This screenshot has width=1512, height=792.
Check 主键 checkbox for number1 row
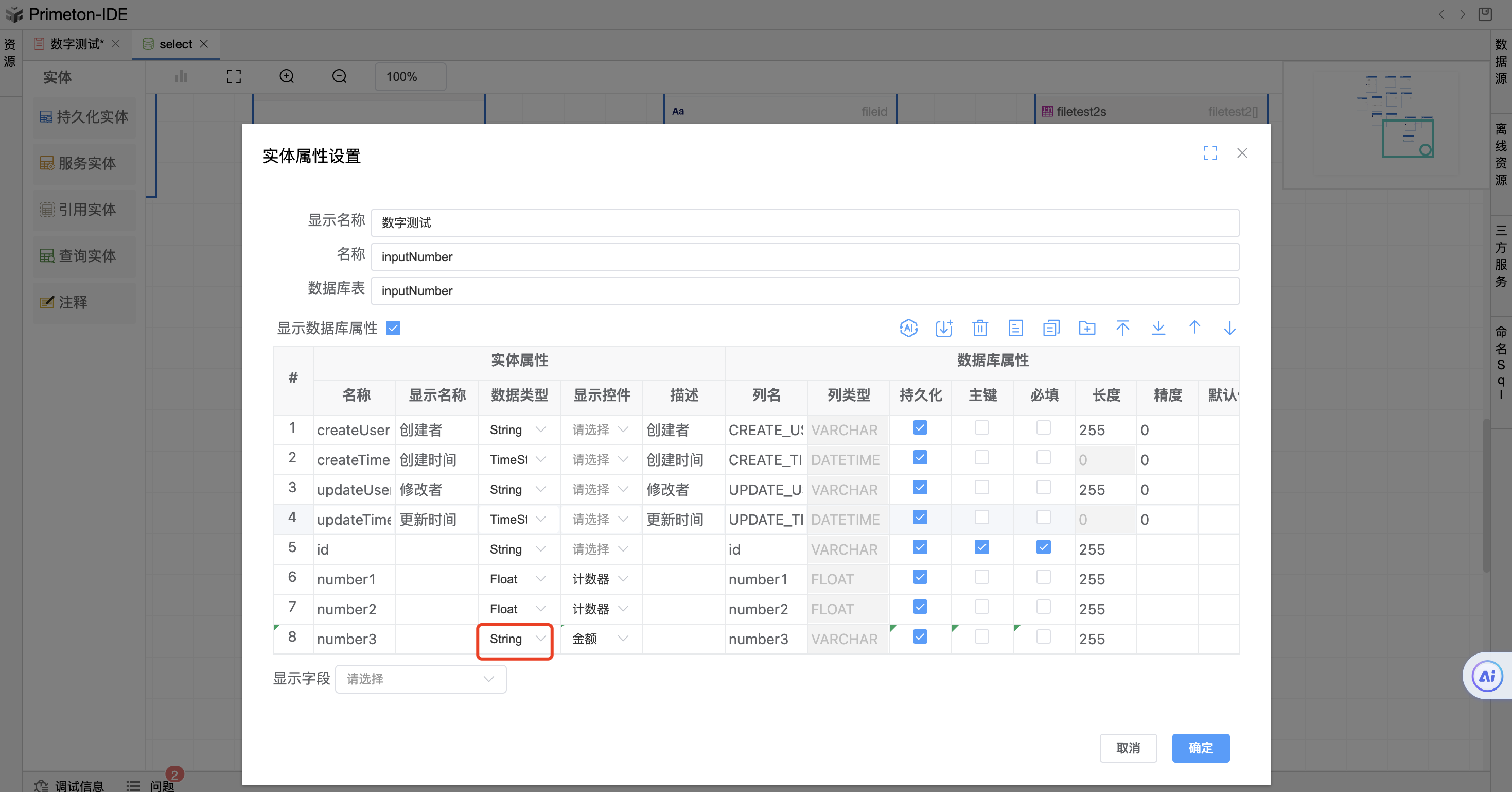click(981, 577)
